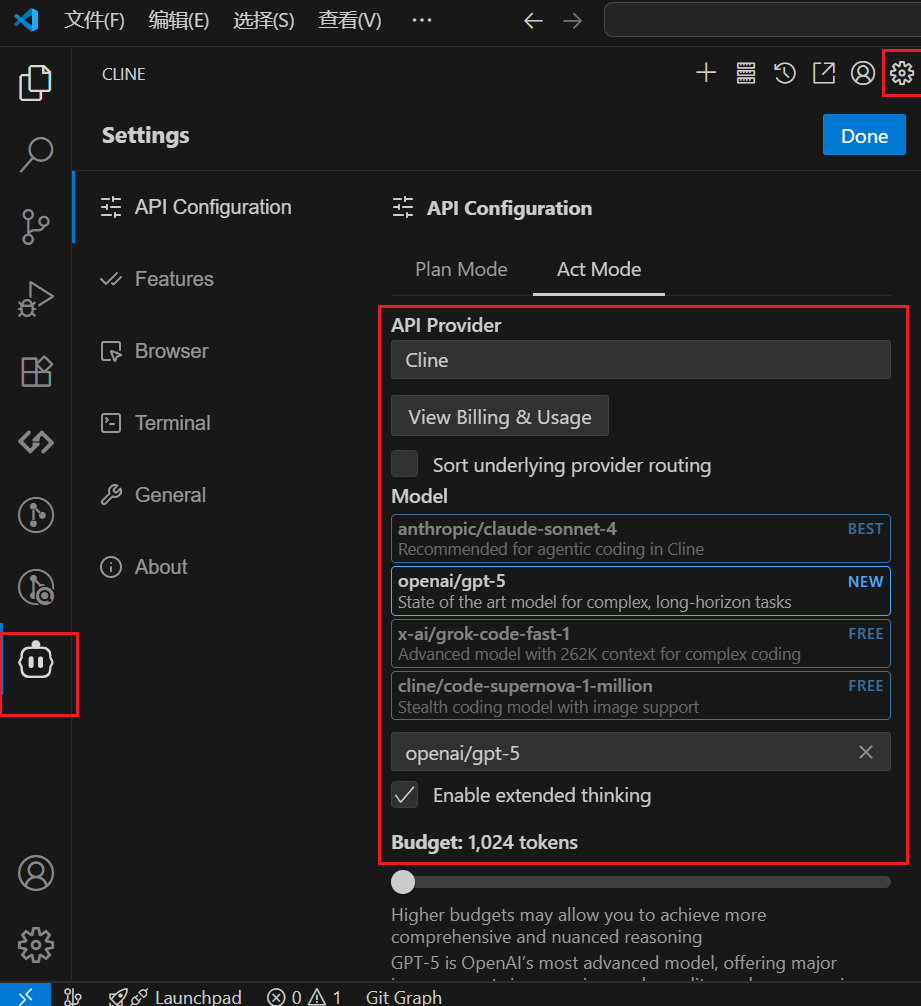Viewport: 921px width, 1006px height.
Task: Go forward with the right arrow
Action: point(572,21)
